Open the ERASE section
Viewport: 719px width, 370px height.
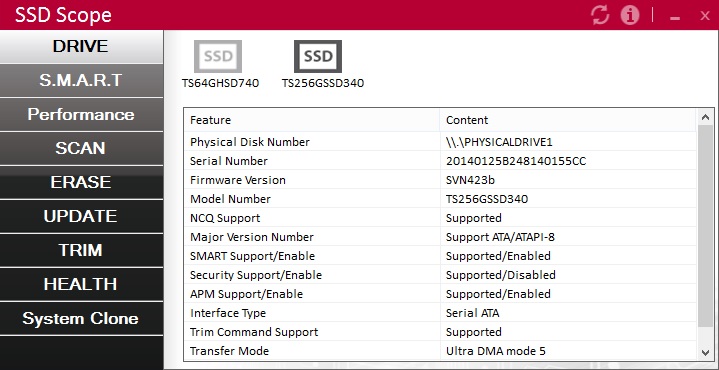[x=81, y=182]
